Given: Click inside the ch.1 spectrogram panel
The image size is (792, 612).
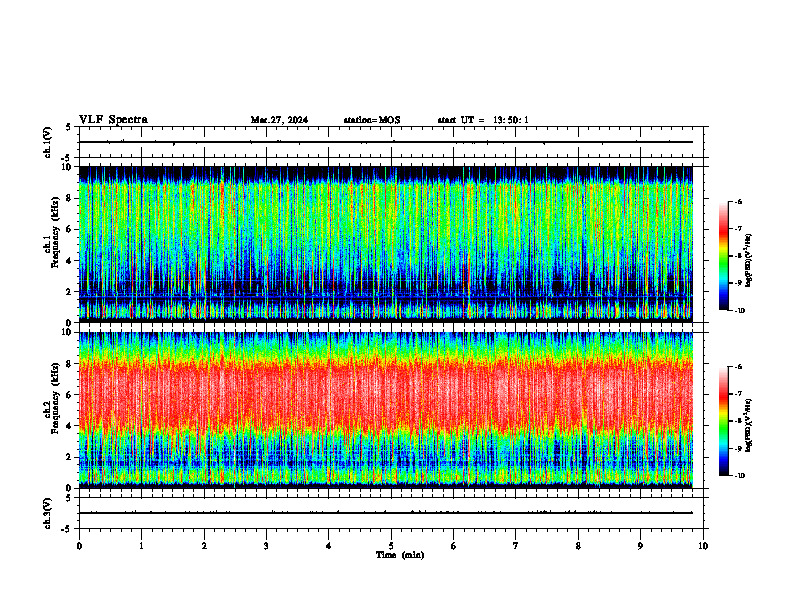Looking at the screenshot, I should [x=386, y=244].
